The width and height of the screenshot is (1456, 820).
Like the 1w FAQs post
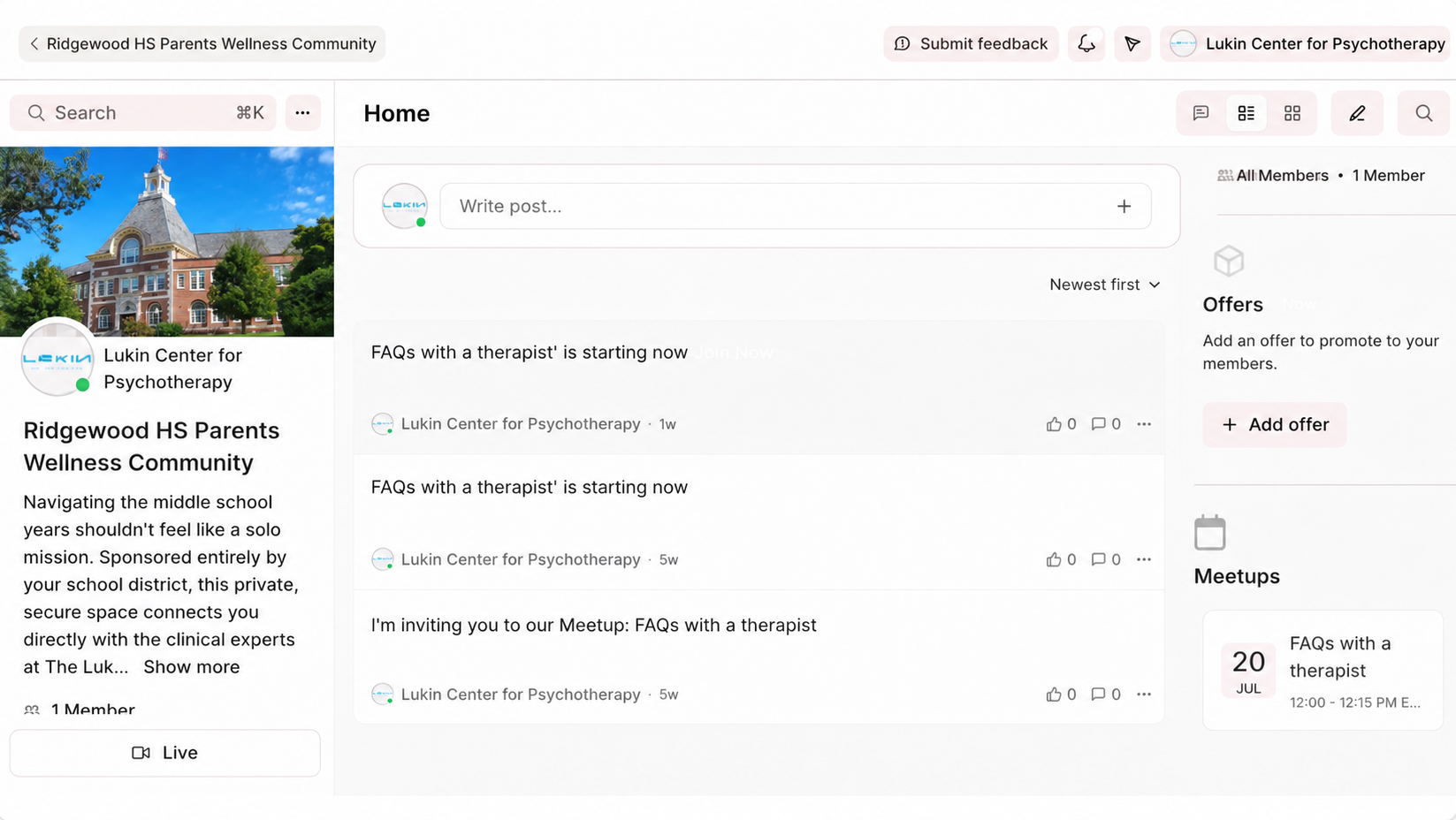click(x=1061, y=424)
